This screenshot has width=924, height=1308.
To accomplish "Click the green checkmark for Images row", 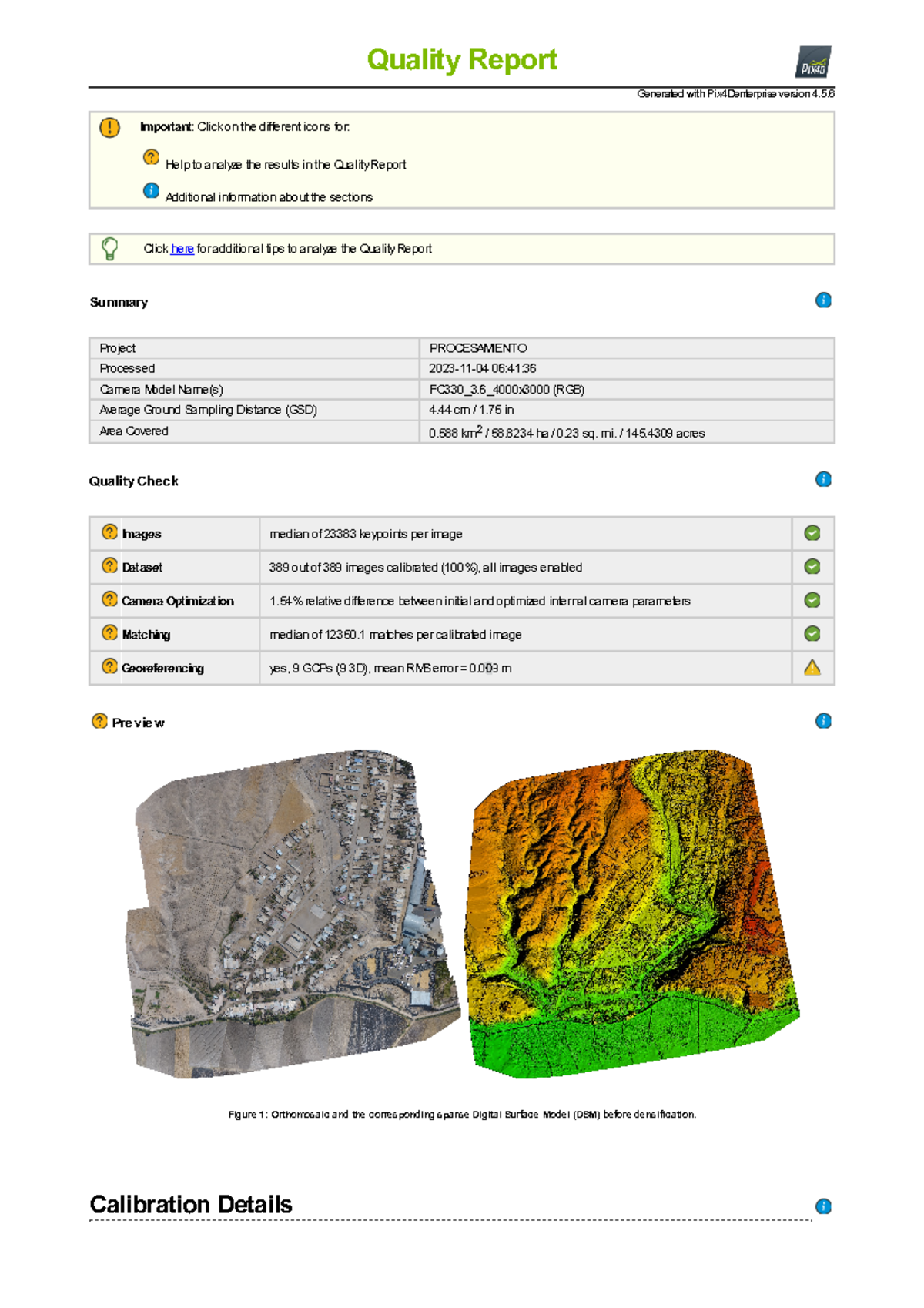I will (812, 533).
